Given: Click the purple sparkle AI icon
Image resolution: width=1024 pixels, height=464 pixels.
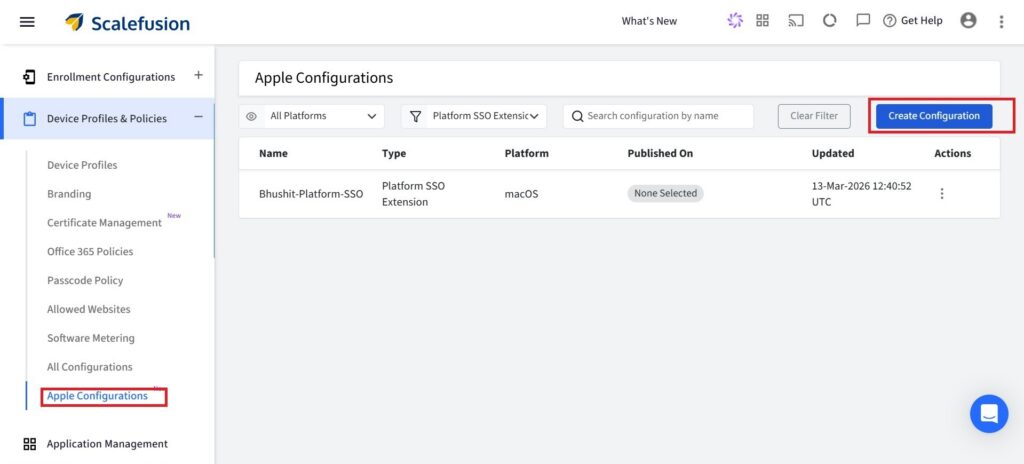Looking at the screenshot, I should pyautogui.click(x=735, y=21).
